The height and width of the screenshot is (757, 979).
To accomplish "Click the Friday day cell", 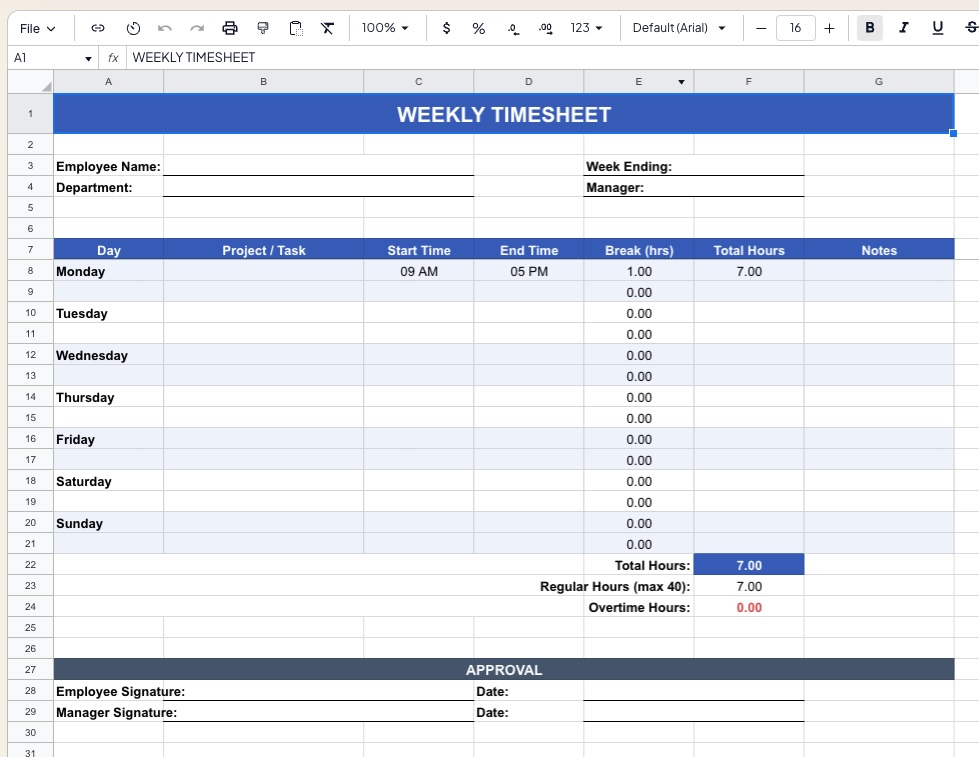I will (x=109, y=439).
